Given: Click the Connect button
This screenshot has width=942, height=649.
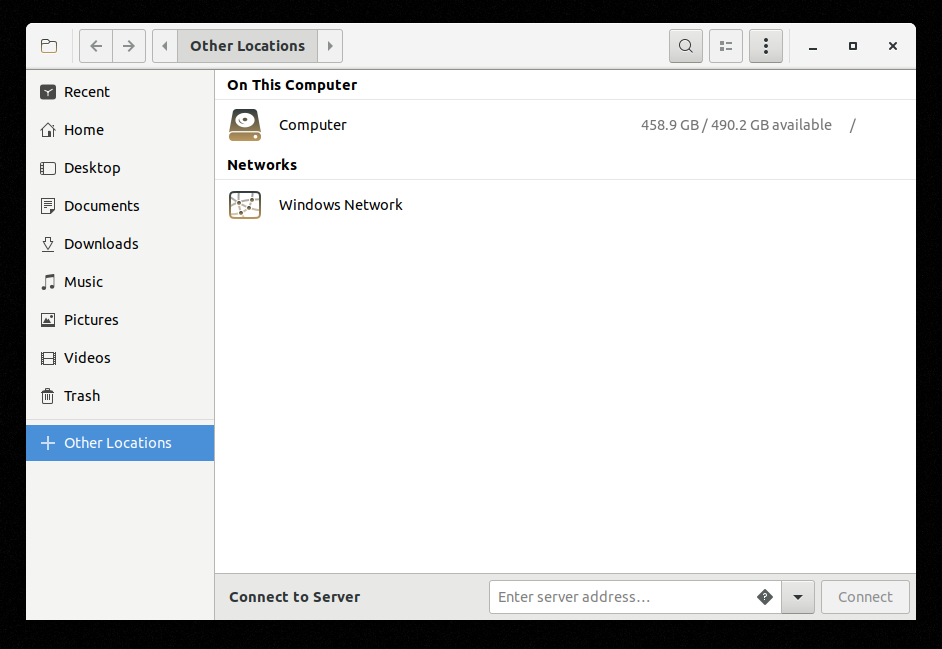Looking at the screenshot, I should coord(865,597).
